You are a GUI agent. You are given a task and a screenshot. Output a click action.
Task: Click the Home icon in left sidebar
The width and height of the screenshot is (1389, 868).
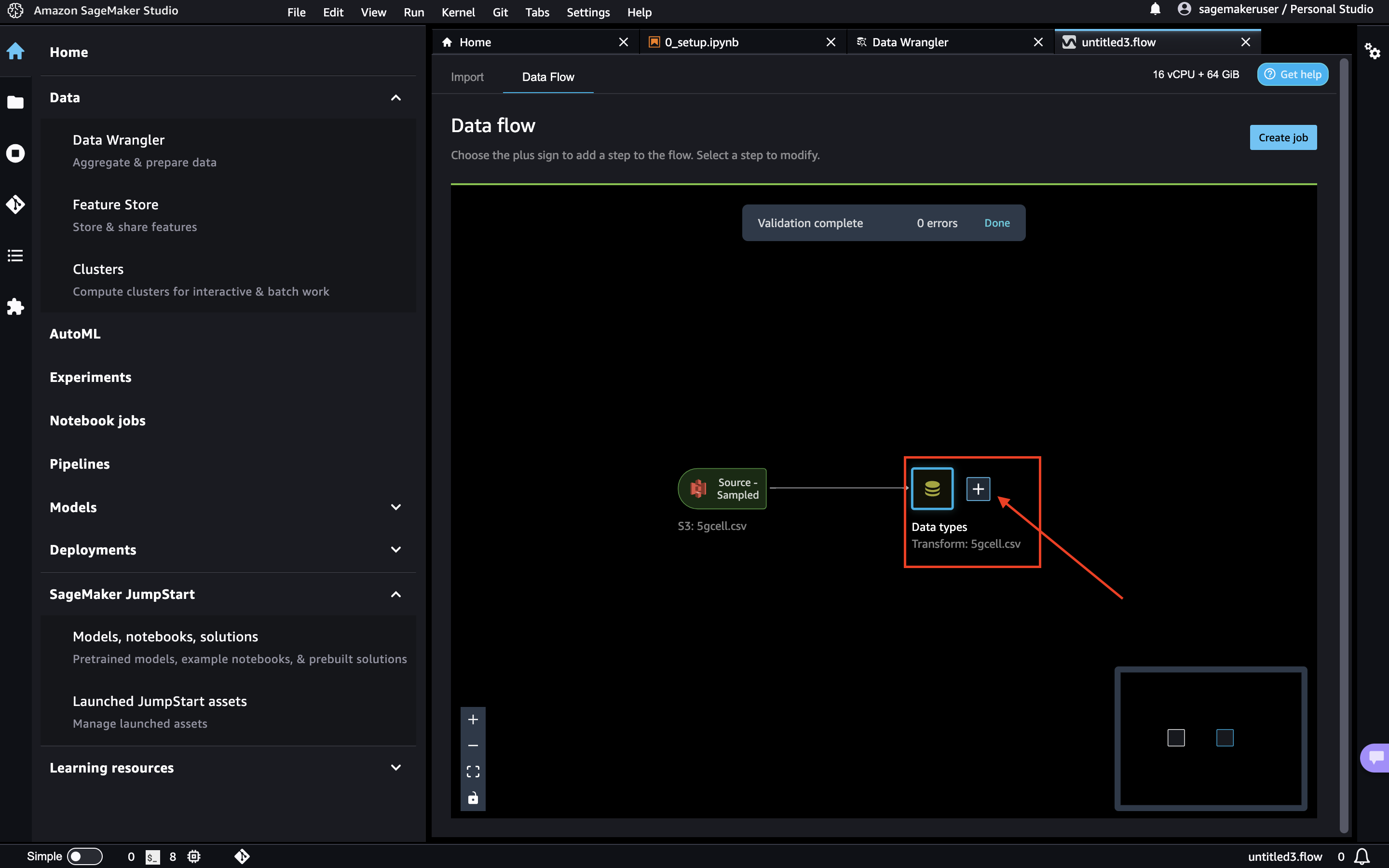click(15, 52)
